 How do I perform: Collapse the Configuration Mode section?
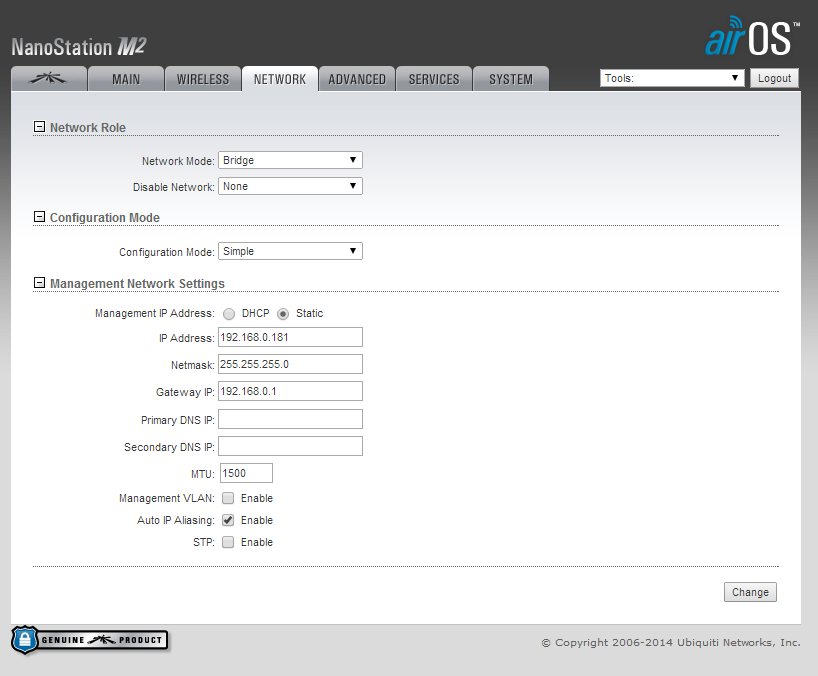coord(39,217)
